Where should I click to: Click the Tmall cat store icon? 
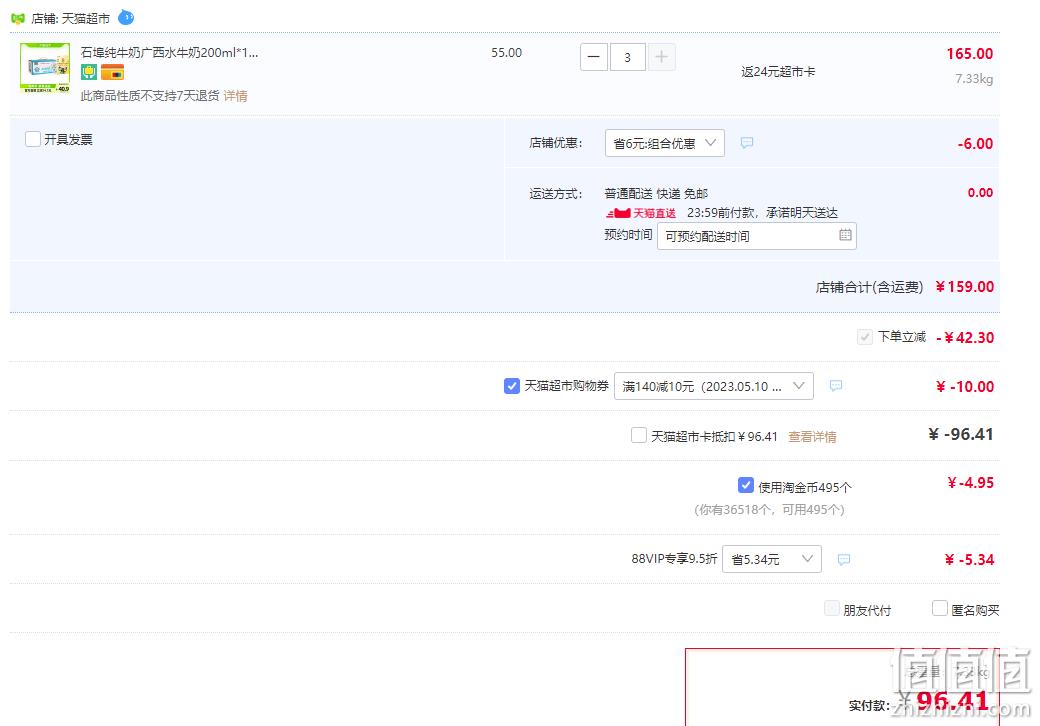tap(18, 19)
